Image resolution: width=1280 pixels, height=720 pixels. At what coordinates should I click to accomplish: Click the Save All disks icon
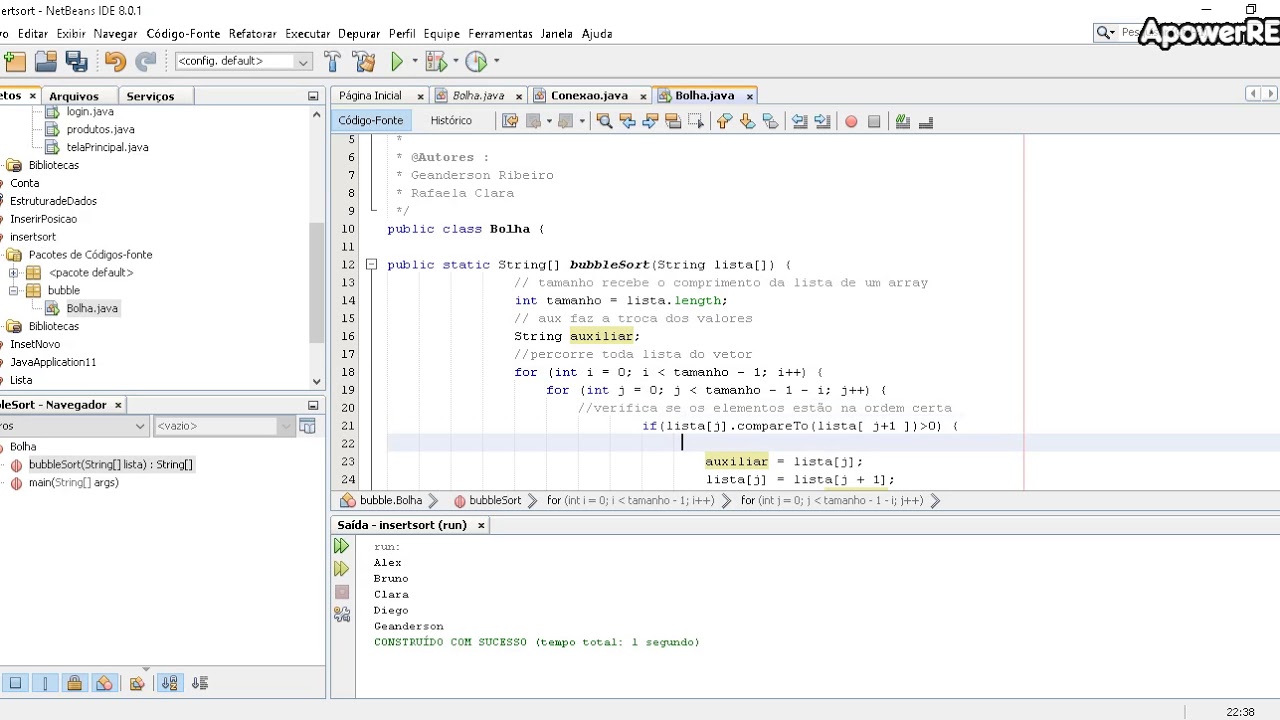point(77,62)
